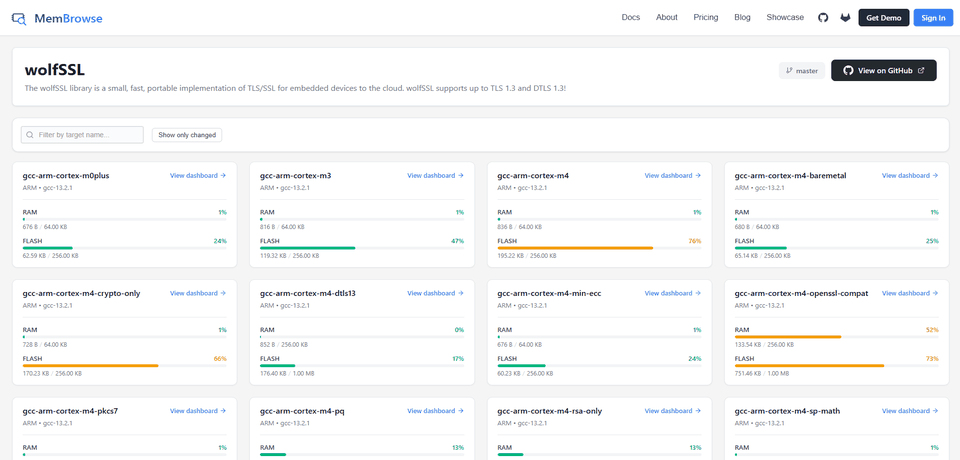Click the Sign In button
Image resolution: width=960 pixels, height=460 pixels.
pos(933,18)
